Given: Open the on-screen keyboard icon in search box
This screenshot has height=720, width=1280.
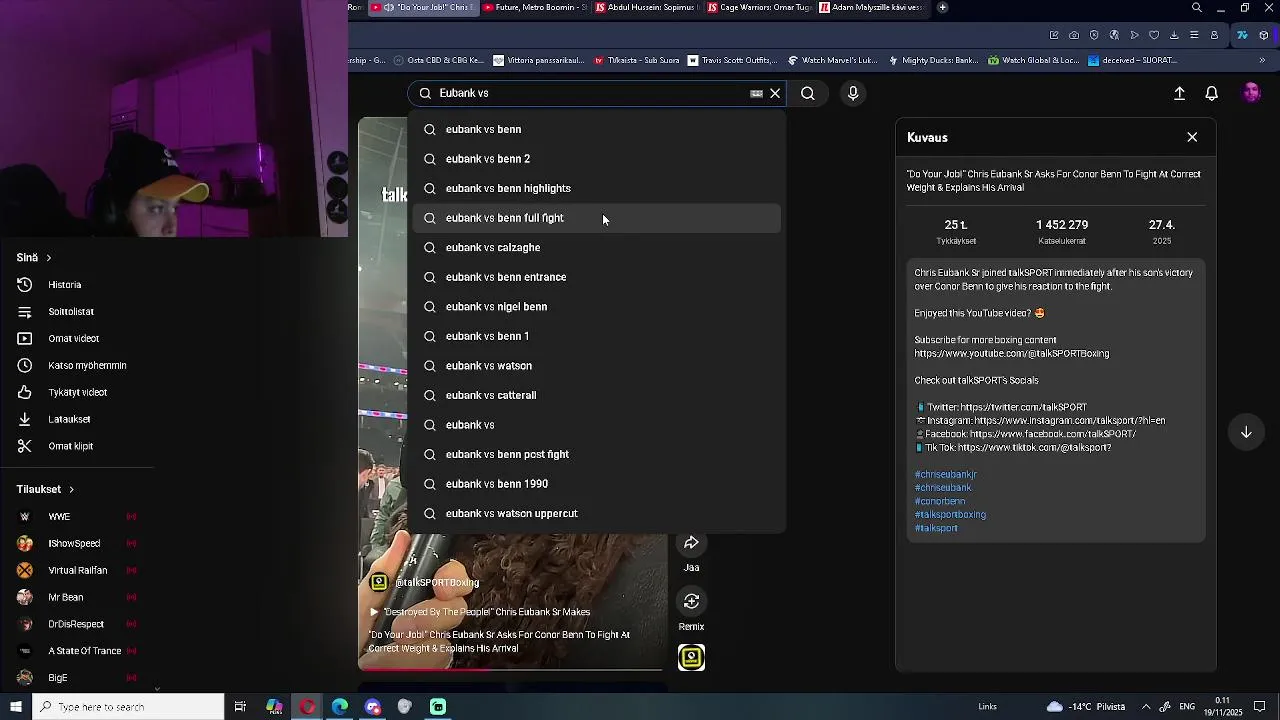Looking at the screenshot, I should pos(757,93).
